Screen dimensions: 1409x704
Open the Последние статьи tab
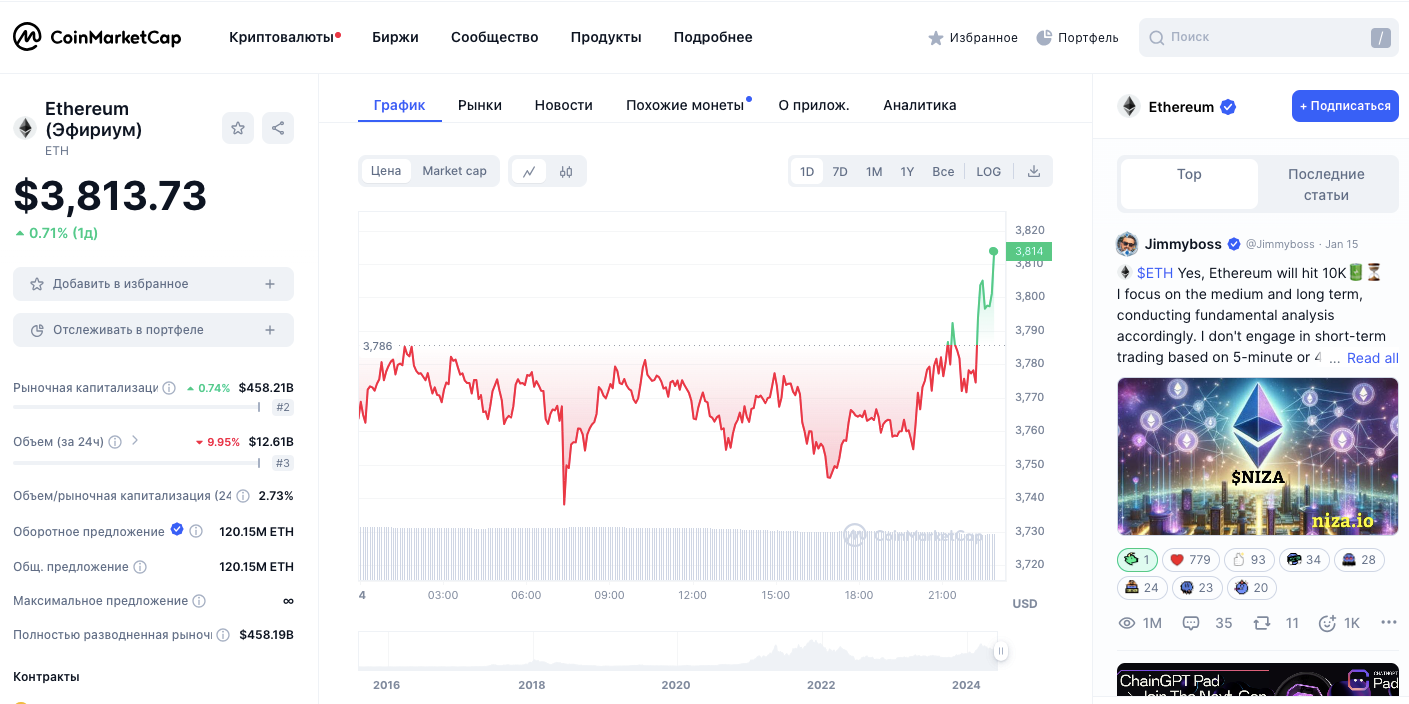tap(1326, 185)
